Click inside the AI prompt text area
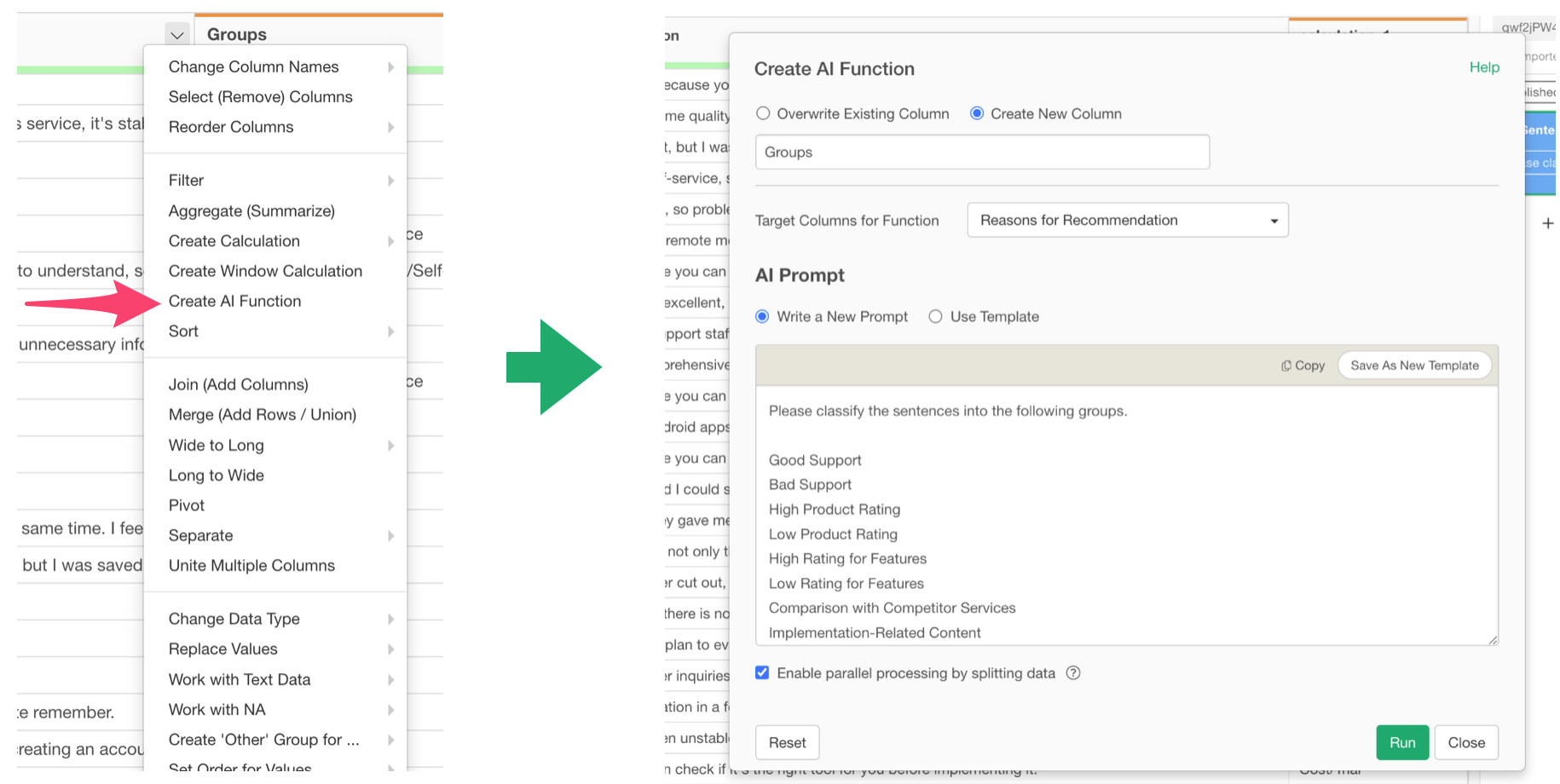This screenshot has height=784, width=1560. point(1127,516)
